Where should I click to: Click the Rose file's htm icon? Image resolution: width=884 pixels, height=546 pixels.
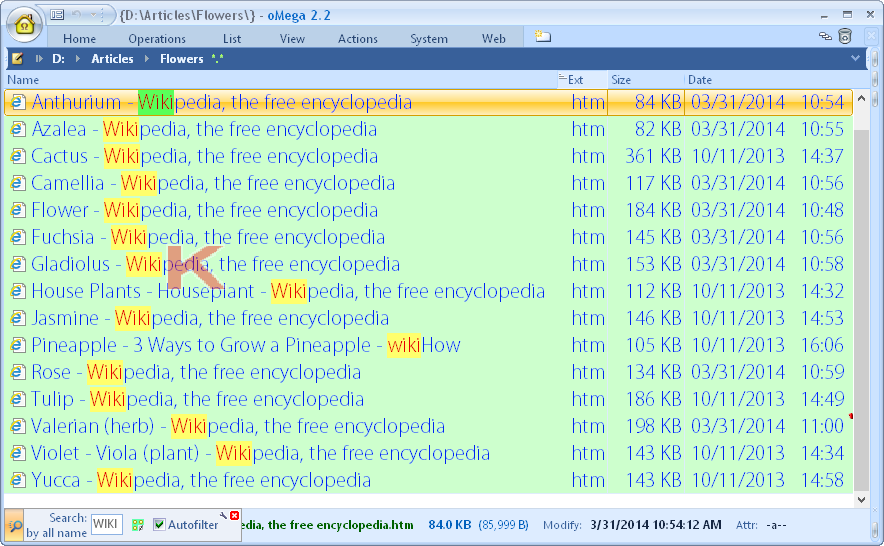(x=18, y=372)
